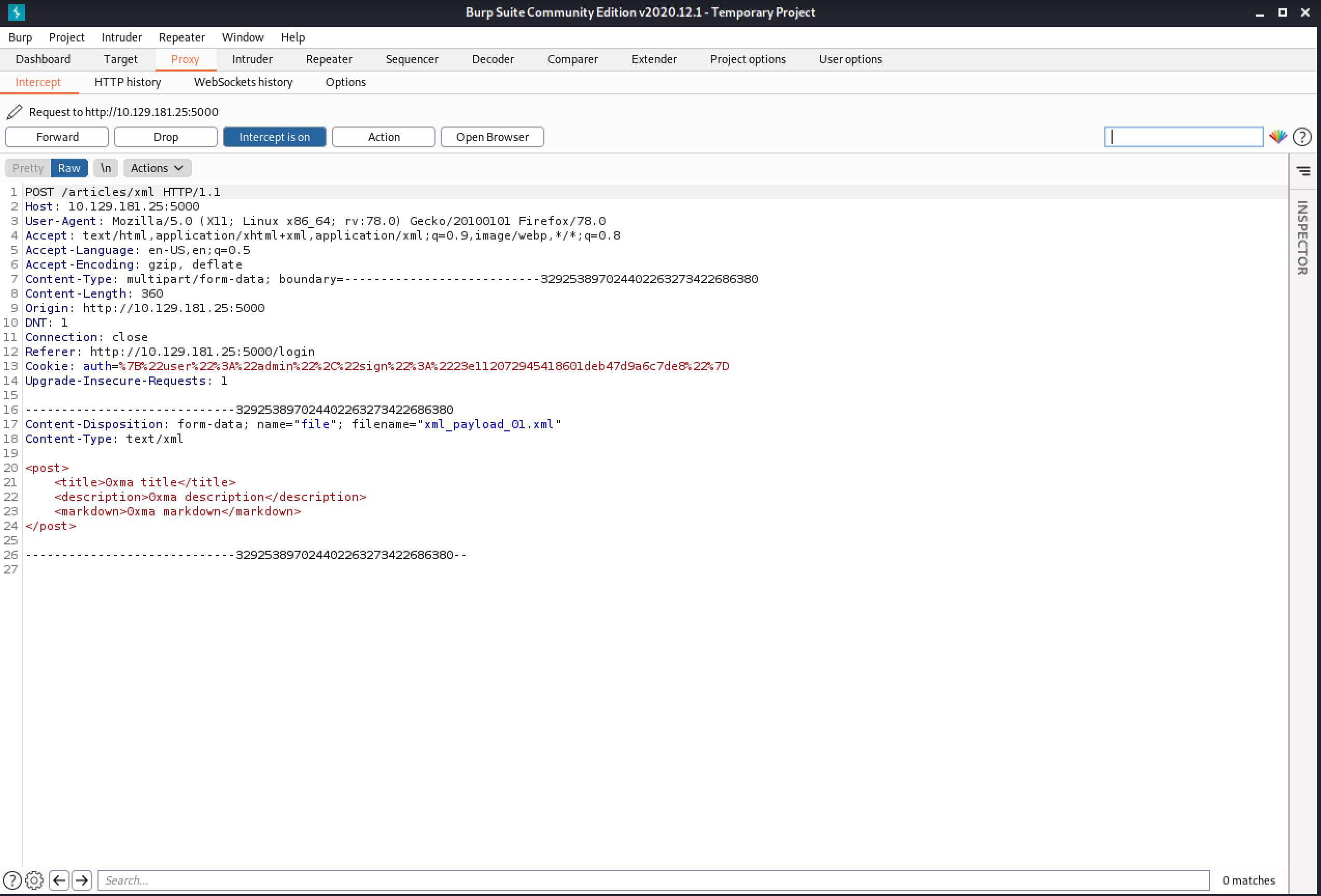The image size is (1321, 896).
Task: Click the help icon in bottom search bar
Action: click(12, 880)
